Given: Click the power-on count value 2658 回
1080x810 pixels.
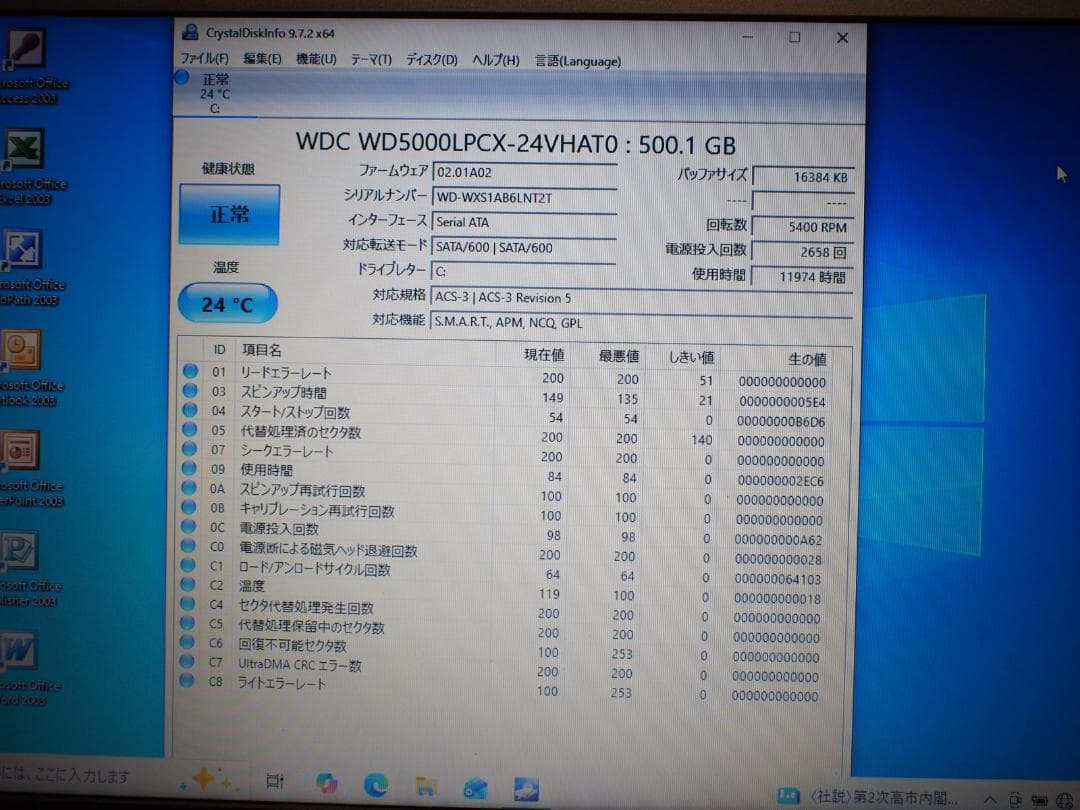Looking at the screenshot, I should pos(803,252).
